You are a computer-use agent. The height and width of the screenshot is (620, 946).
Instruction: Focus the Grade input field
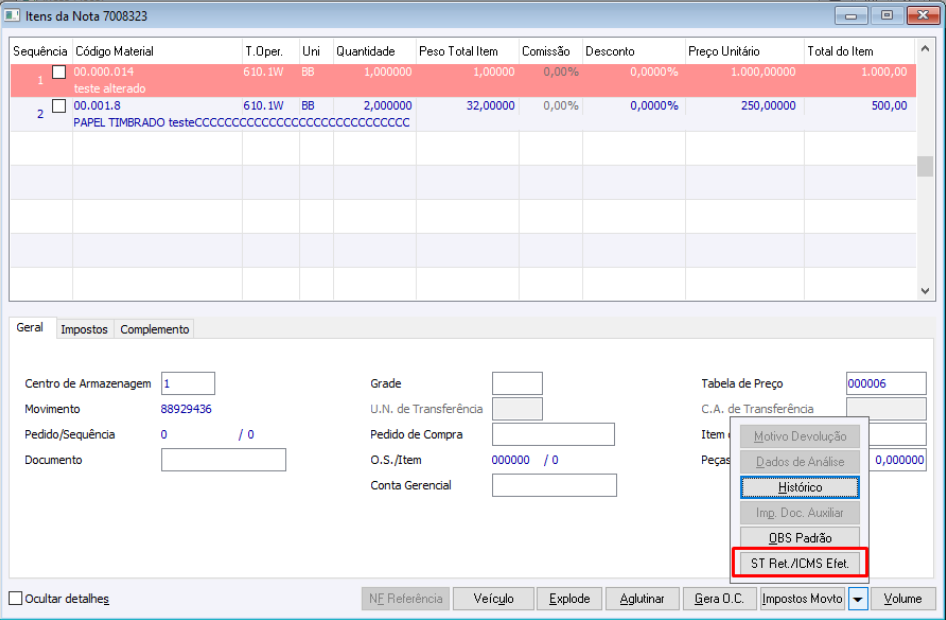pyautogui.click(x=517, y=384)
